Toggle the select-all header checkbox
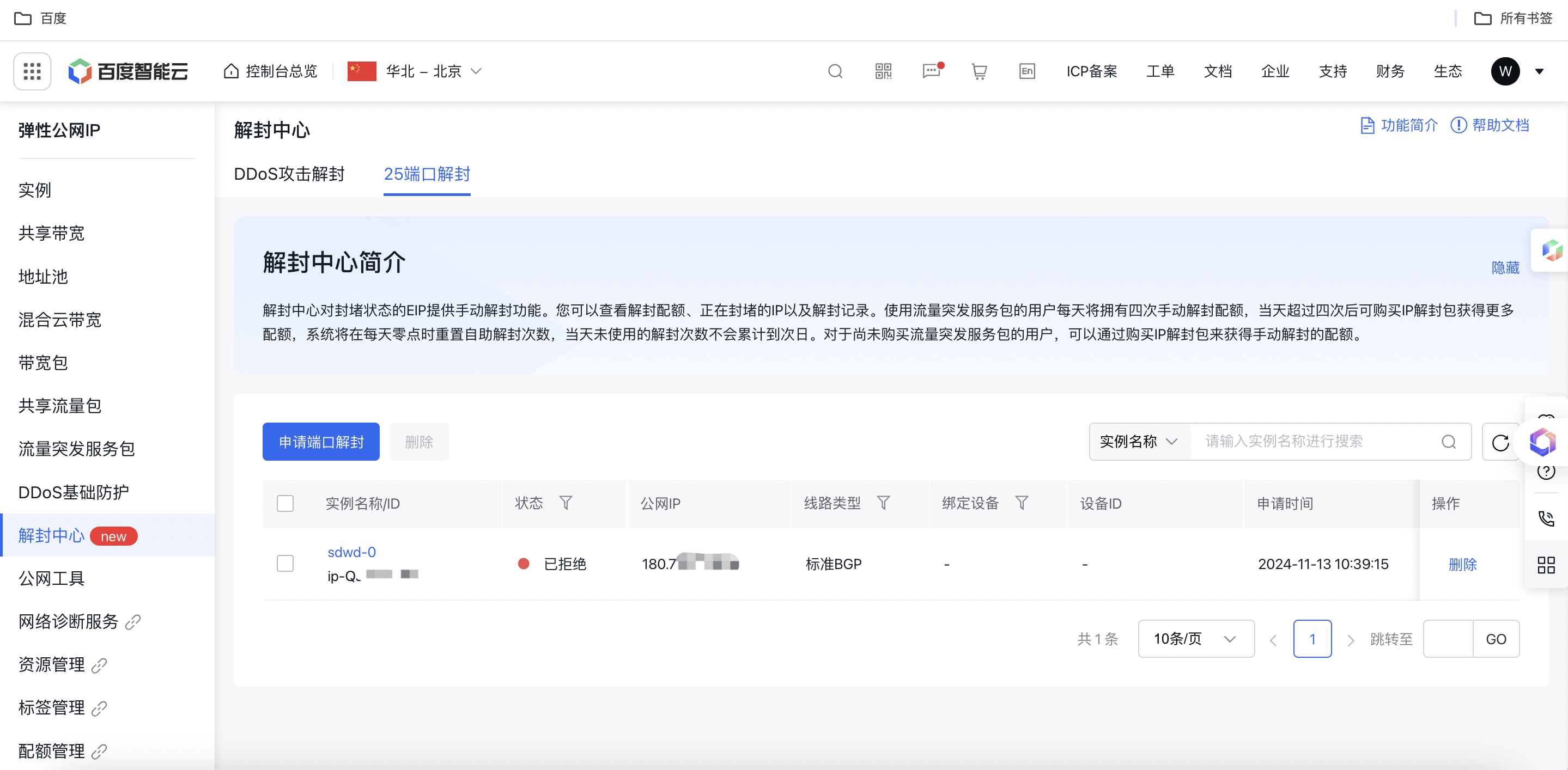 point(285,504)
